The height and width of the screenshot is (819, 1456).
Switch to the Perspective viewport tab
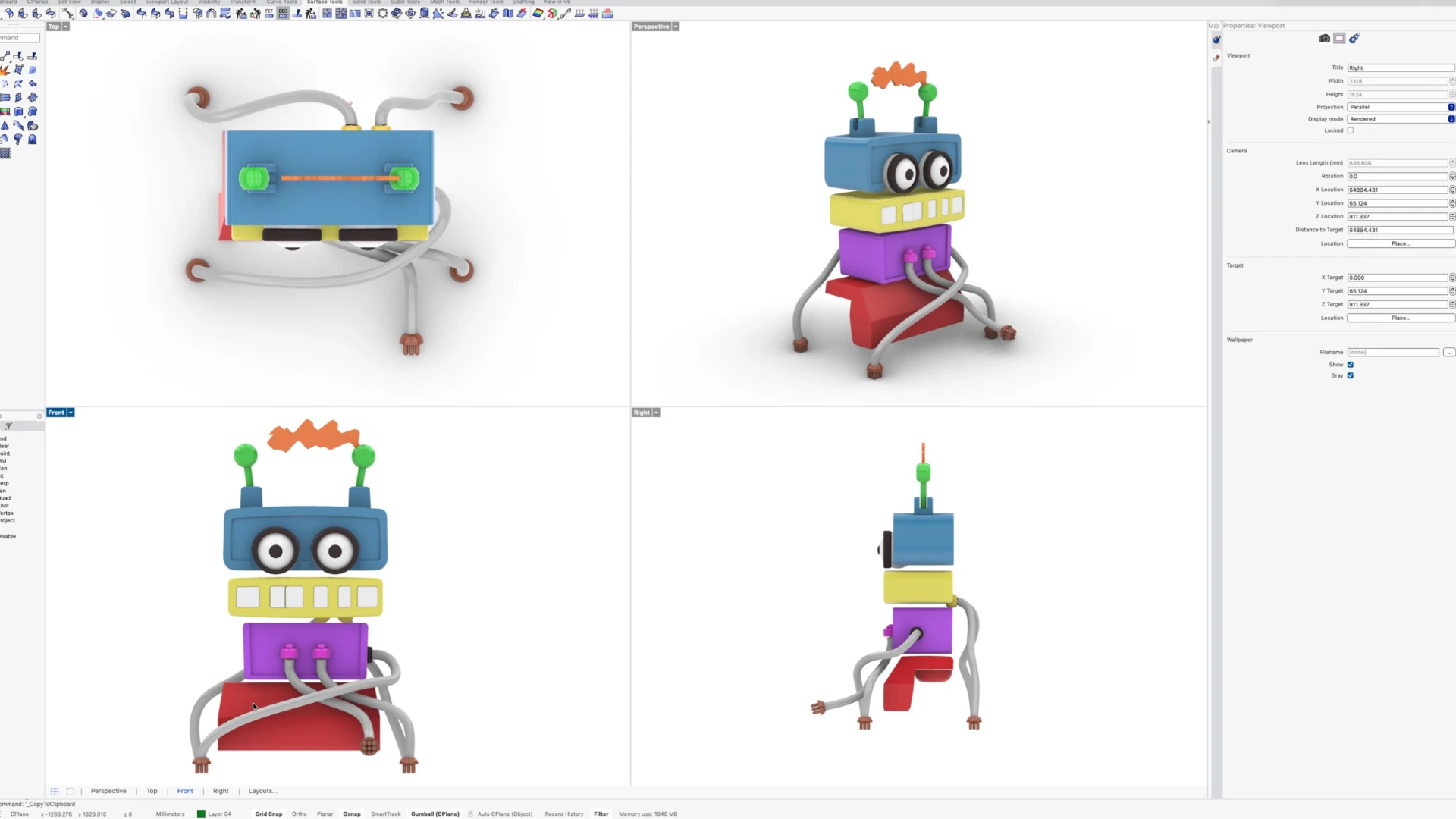pyautogui.click(x=108, y=791)
